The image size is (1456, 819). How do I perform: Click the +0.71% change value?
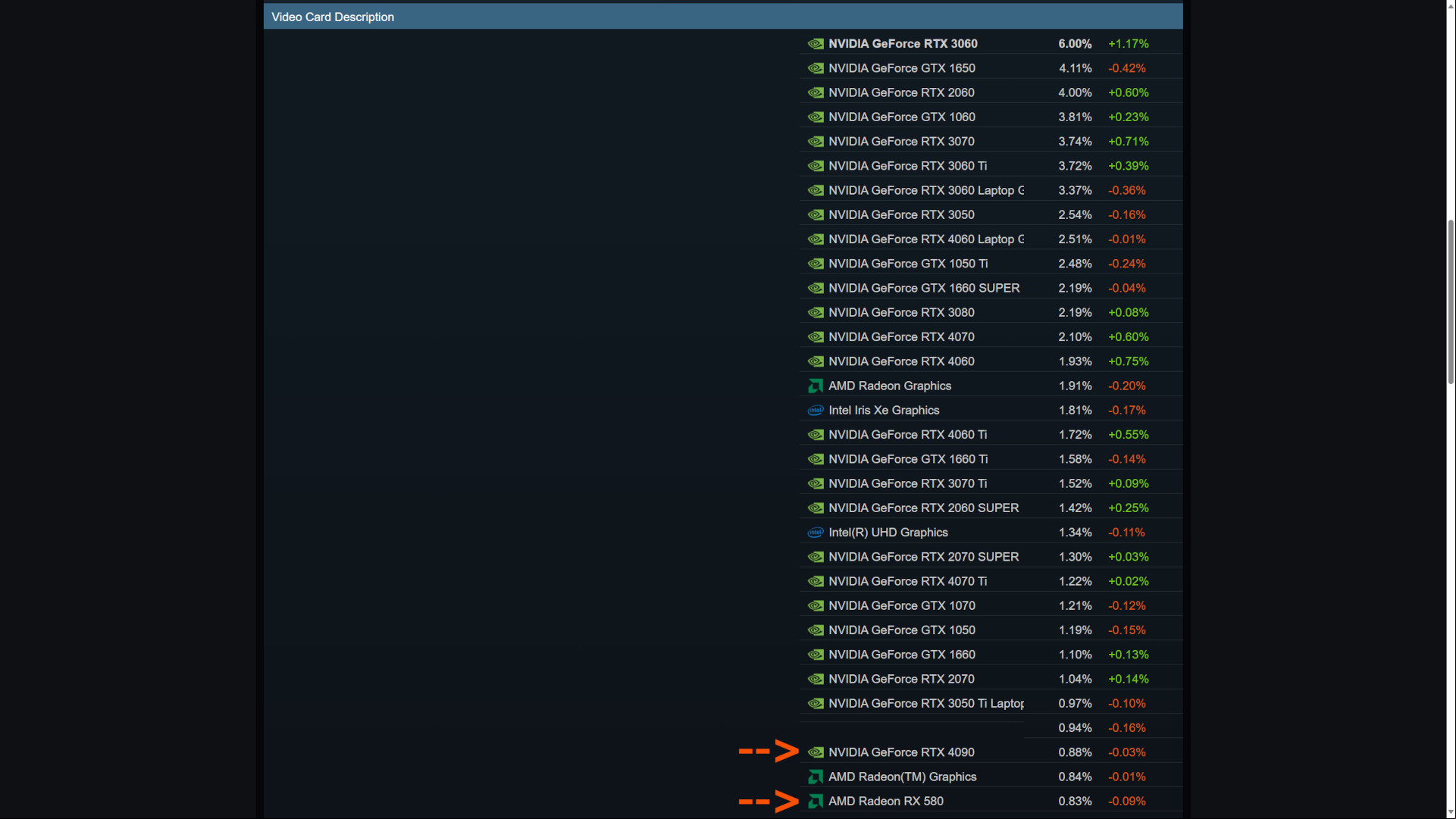pos(1129,142)
